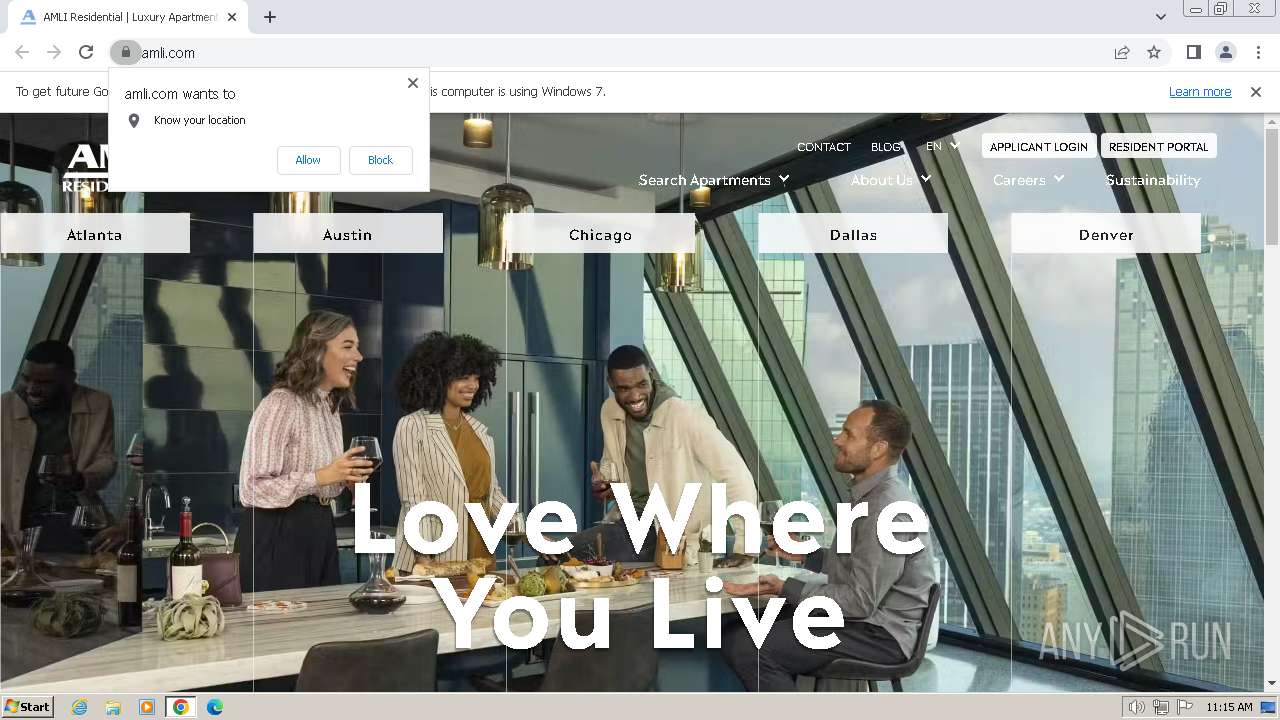Screen dimensions: 1280x720
Task: Click the RESIDENT PORTAL button
Action: (1158, 146)
